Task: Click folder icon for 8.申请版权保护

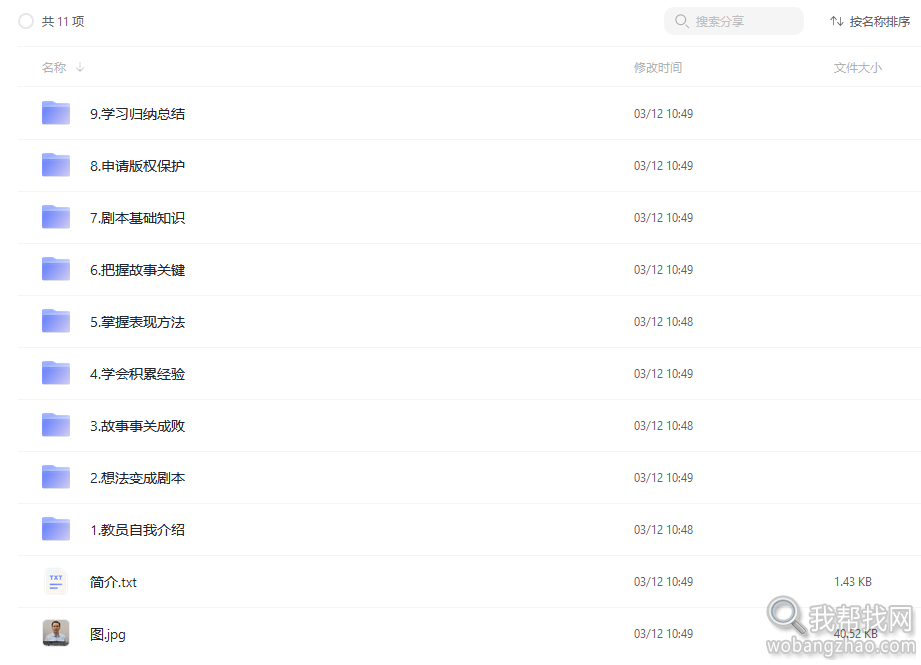Action: [x=56, y=165]
